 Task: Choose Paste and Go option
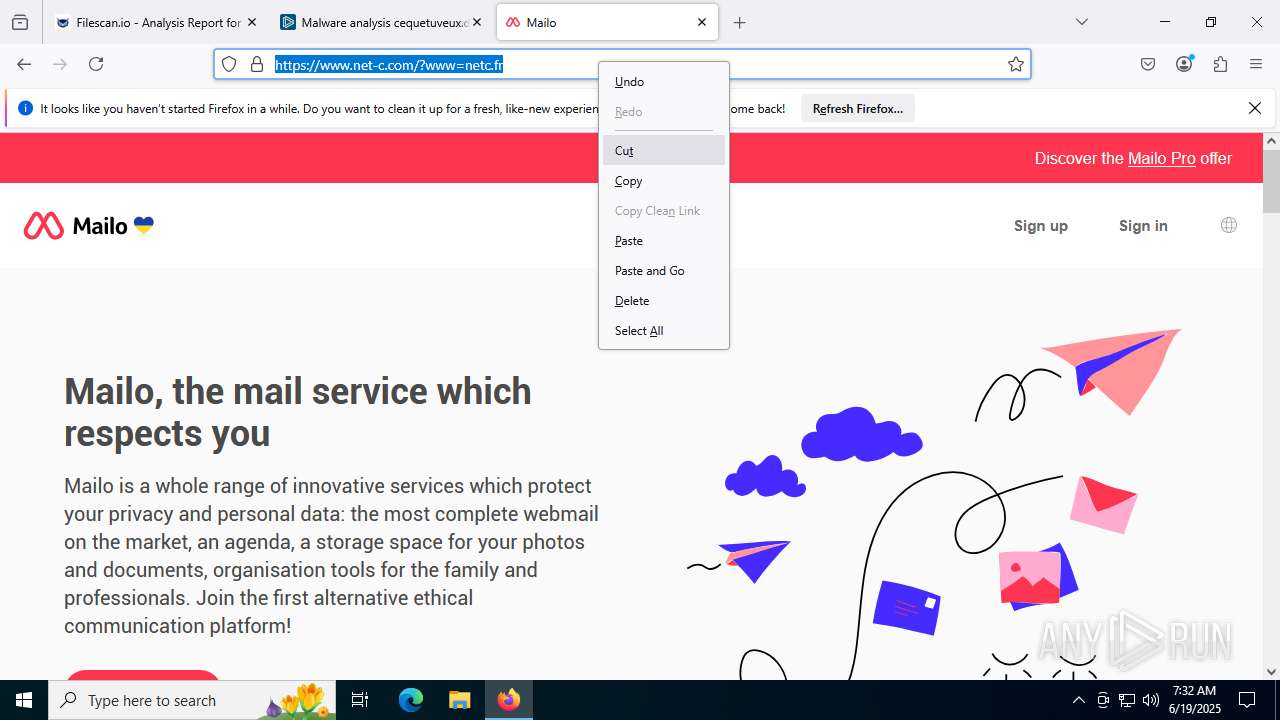coord(664,271)
